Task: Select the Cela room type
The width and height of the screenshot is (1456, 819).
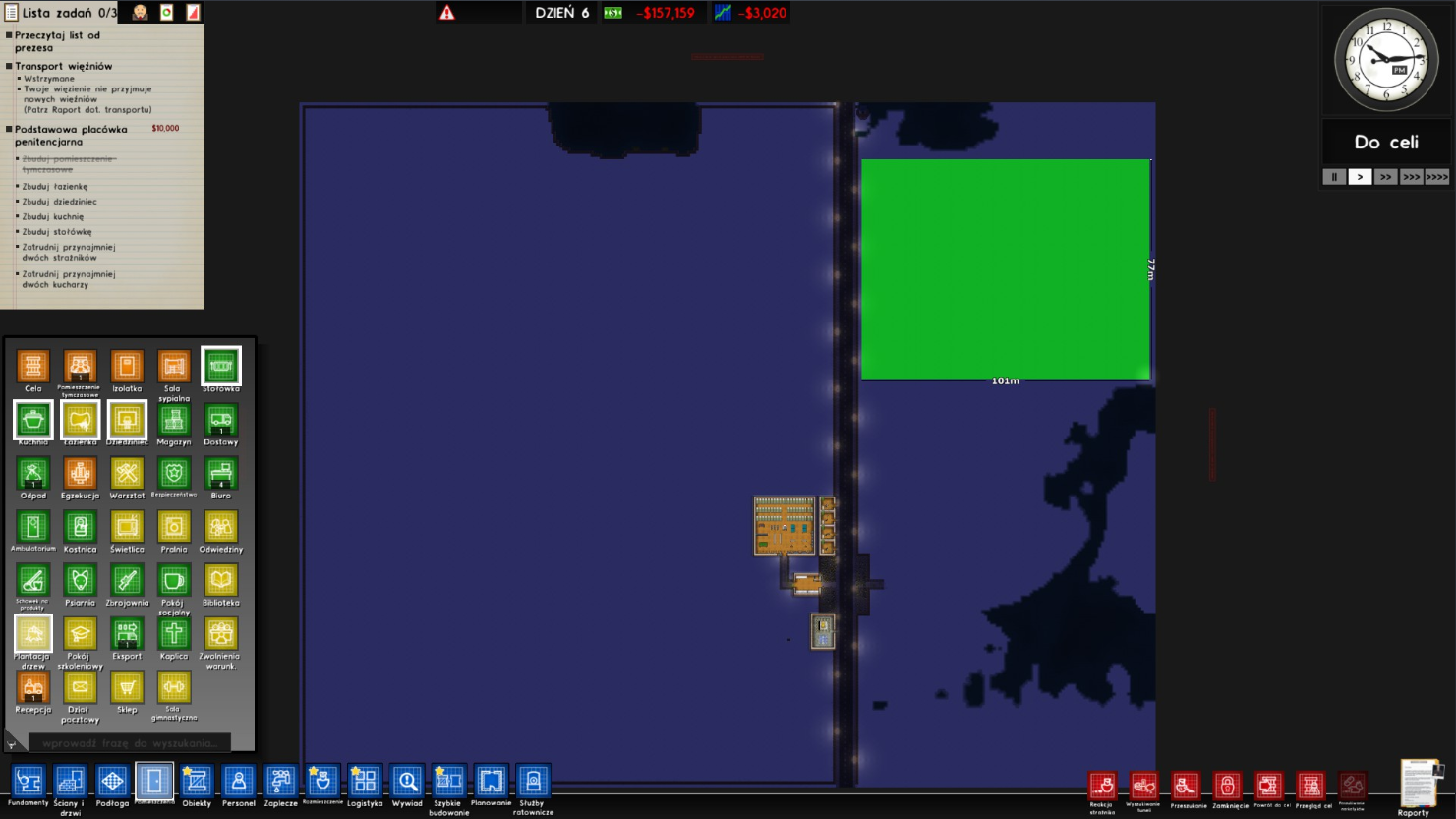Action: 32,367
